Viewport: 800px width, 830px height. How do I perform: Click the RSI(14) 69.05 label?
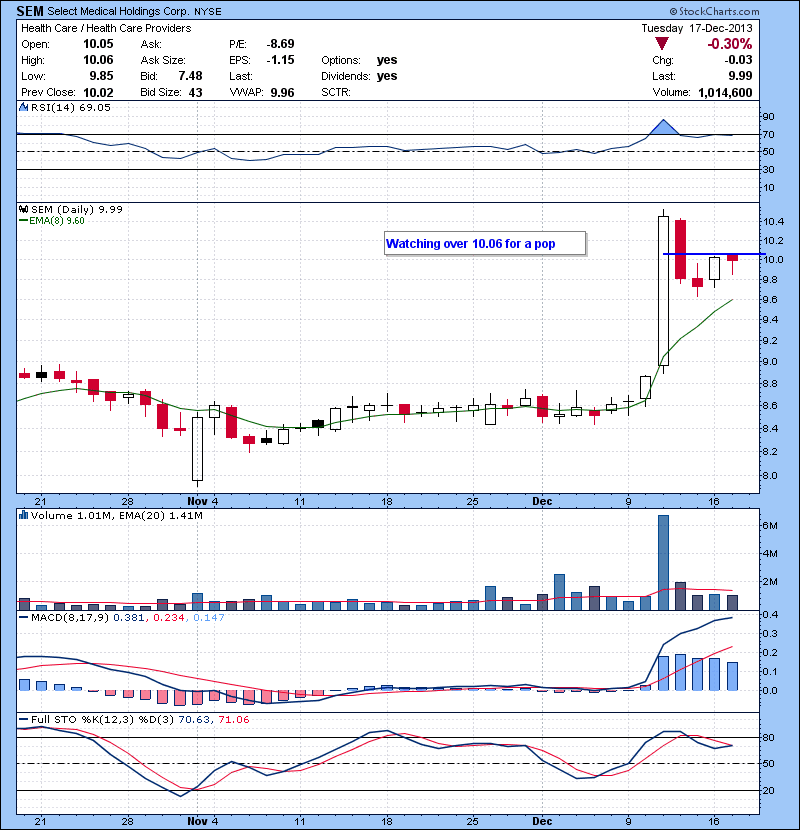(71, 107)
